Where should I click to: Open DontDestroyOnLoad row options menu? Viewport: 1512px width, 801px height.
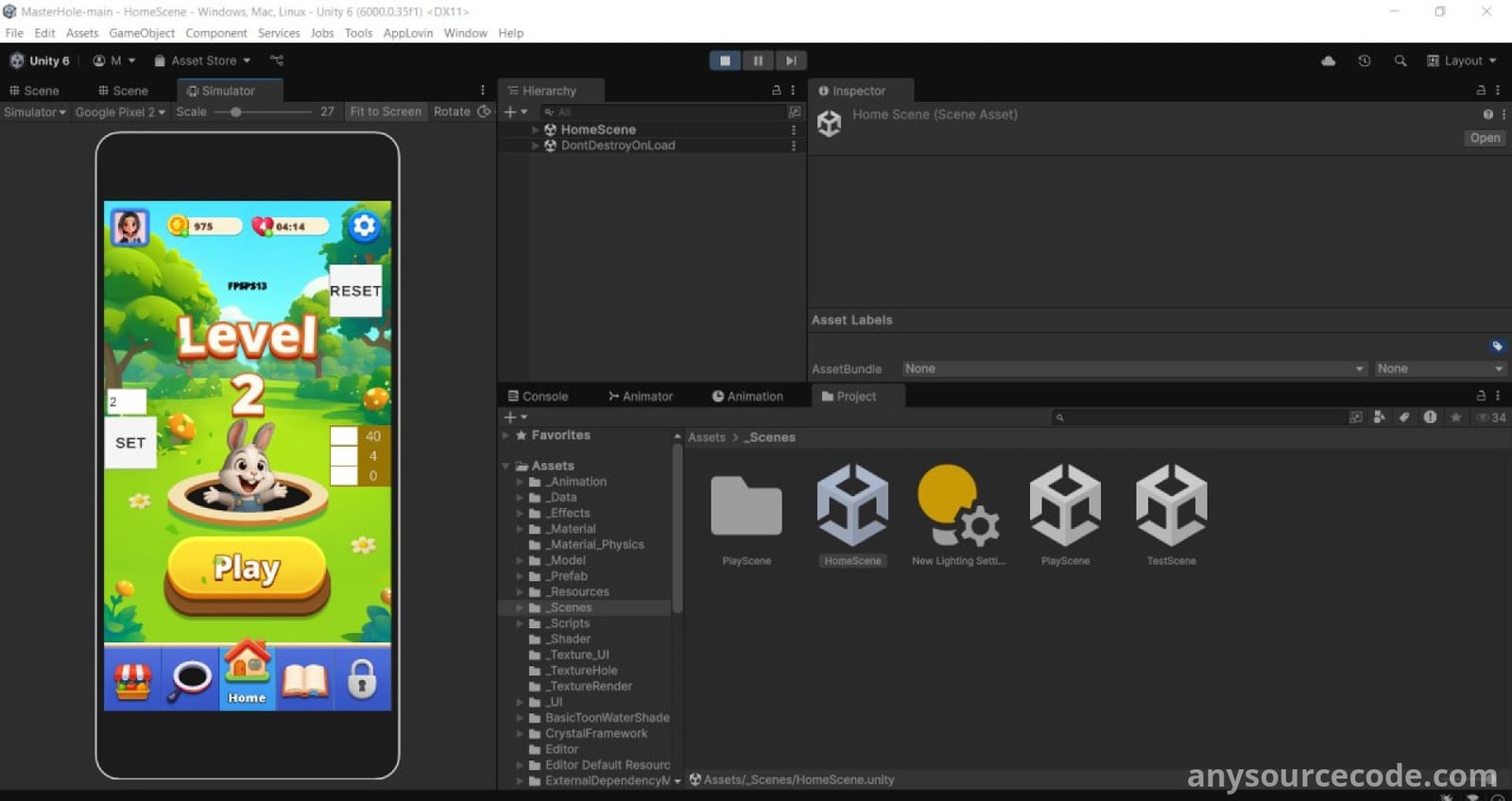tap(793, 145)
